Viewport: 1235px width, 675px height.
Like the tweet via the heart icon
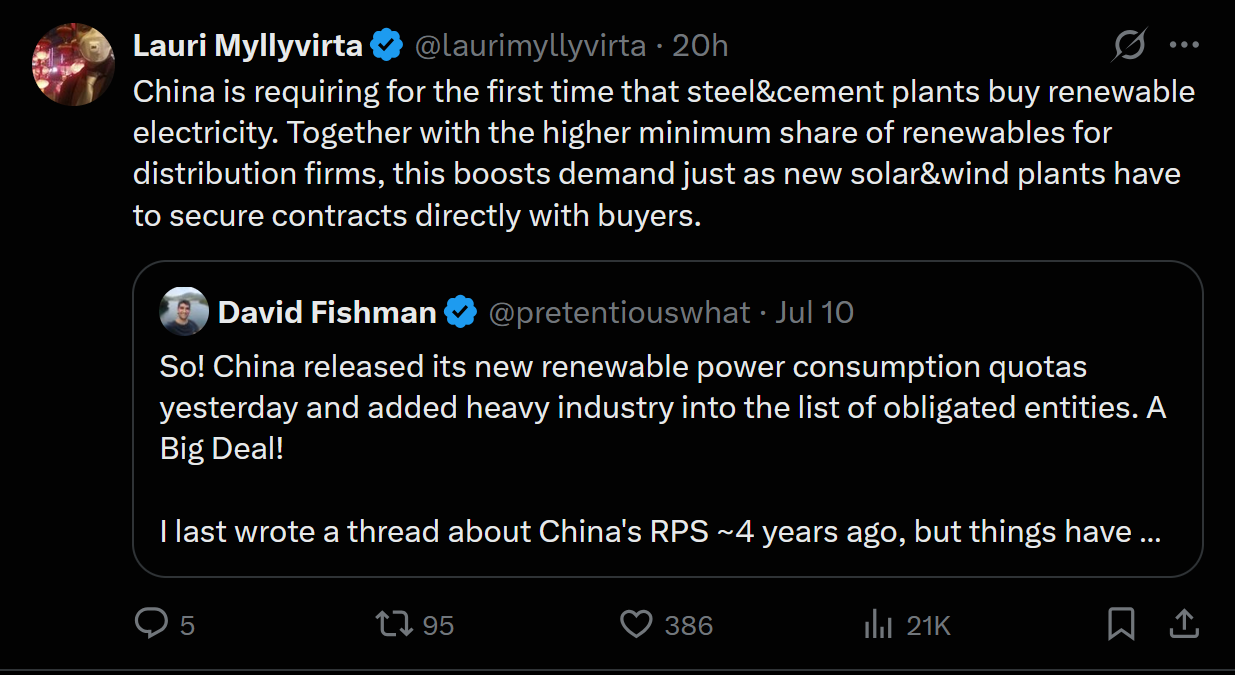pos(636,625)
